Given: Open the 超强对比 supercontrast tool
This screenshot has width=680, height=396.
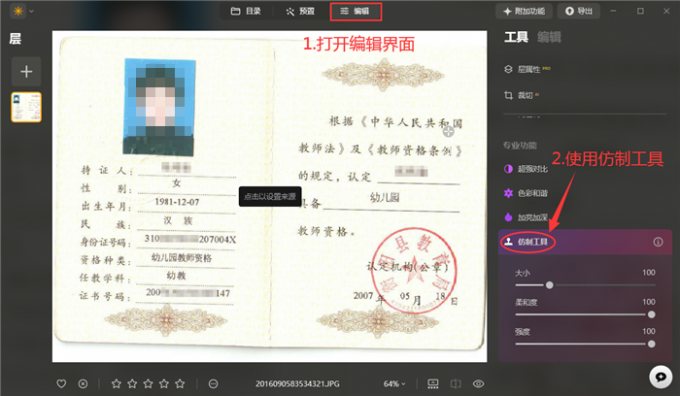Looking at the screenshot, I should (x=526, y=169).
